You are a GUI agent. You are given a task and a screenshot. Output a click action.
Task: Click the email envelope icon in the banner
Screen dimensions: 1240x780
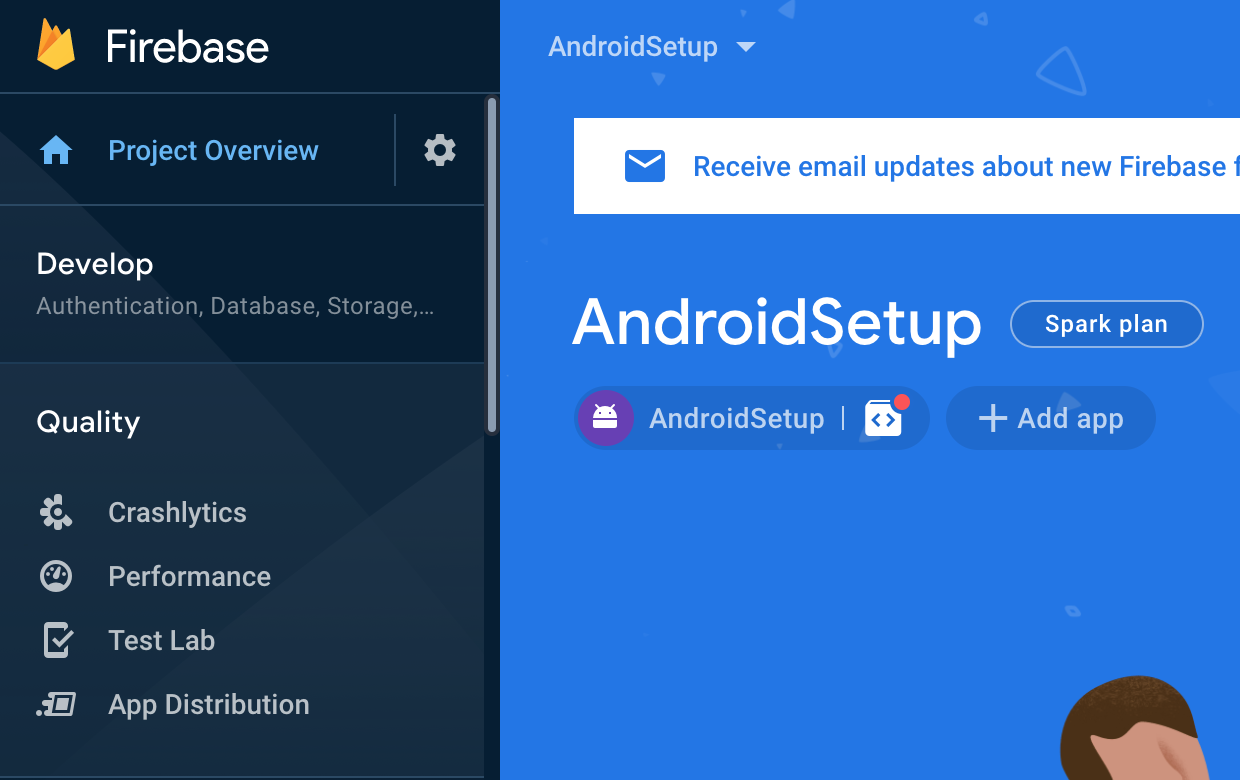[x=645, y=166]
